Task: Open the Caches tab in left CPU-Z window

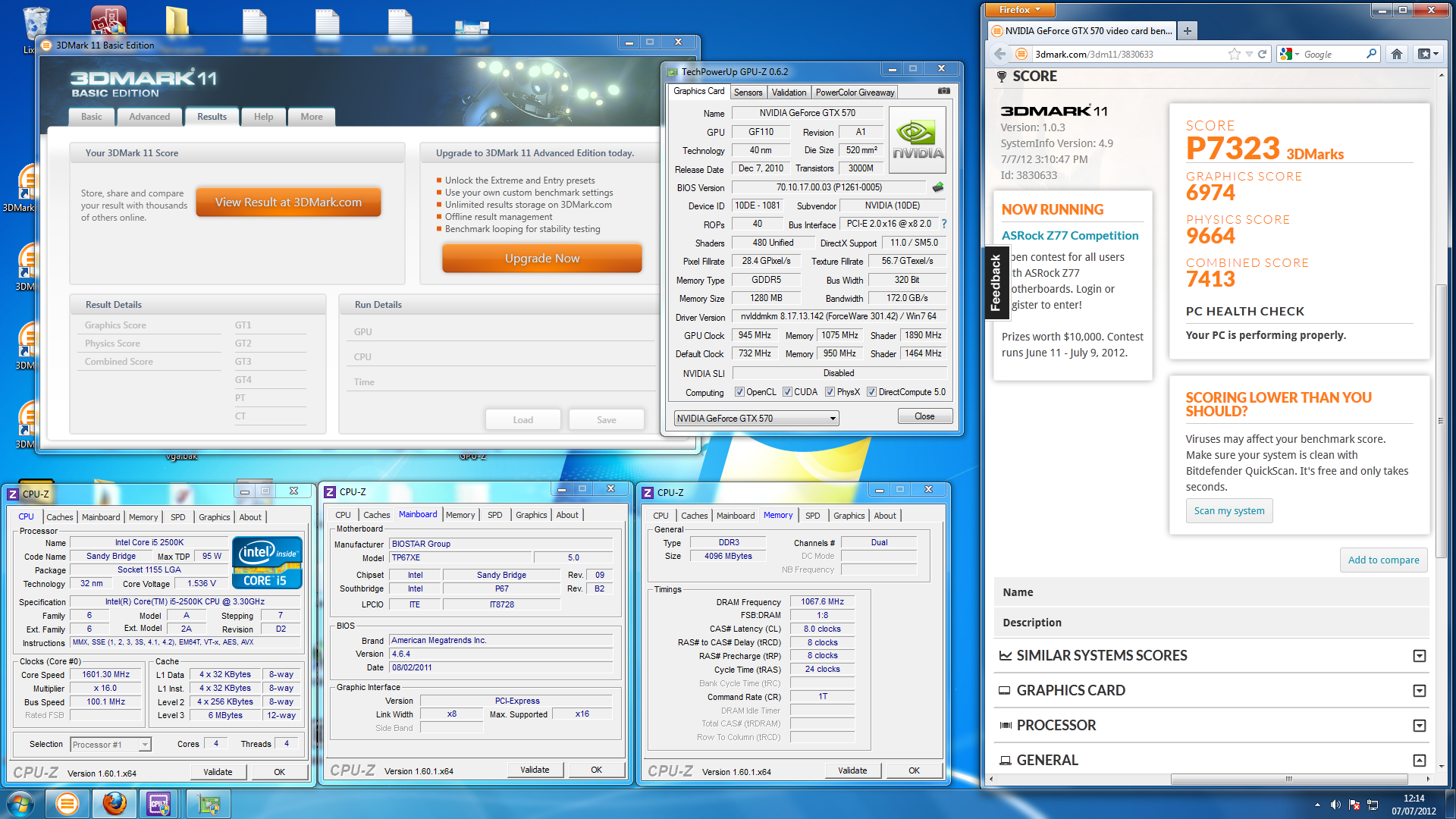Action: (60, 517)
